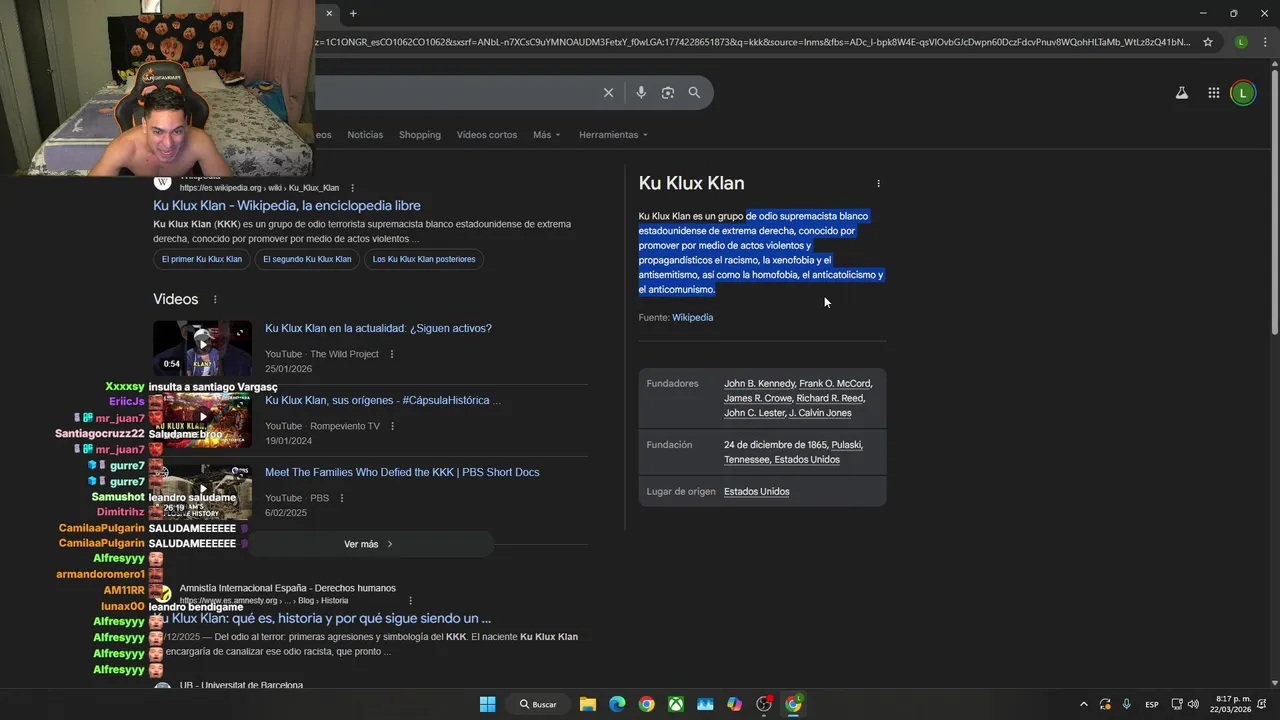The width and height of the screenshot is (1280, 720).
Task: Open Copilot from taskbar
Action: coord(735,704)
